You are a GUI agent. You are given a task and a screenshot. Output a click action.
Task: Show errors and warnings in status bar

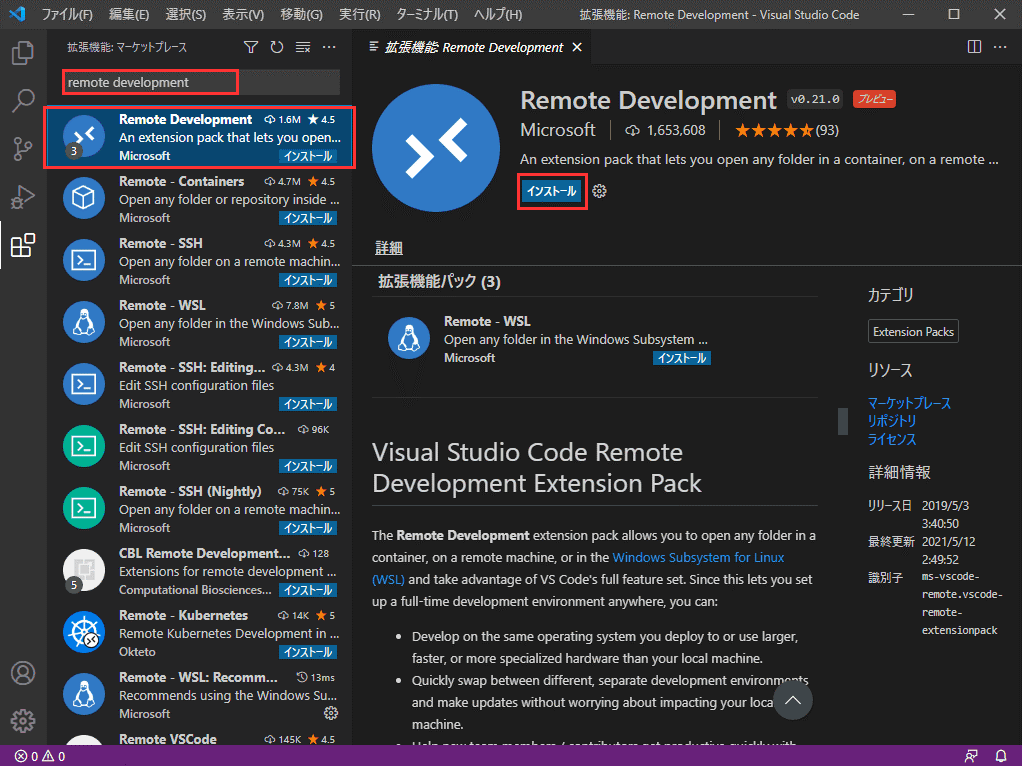tap(40, 757)
